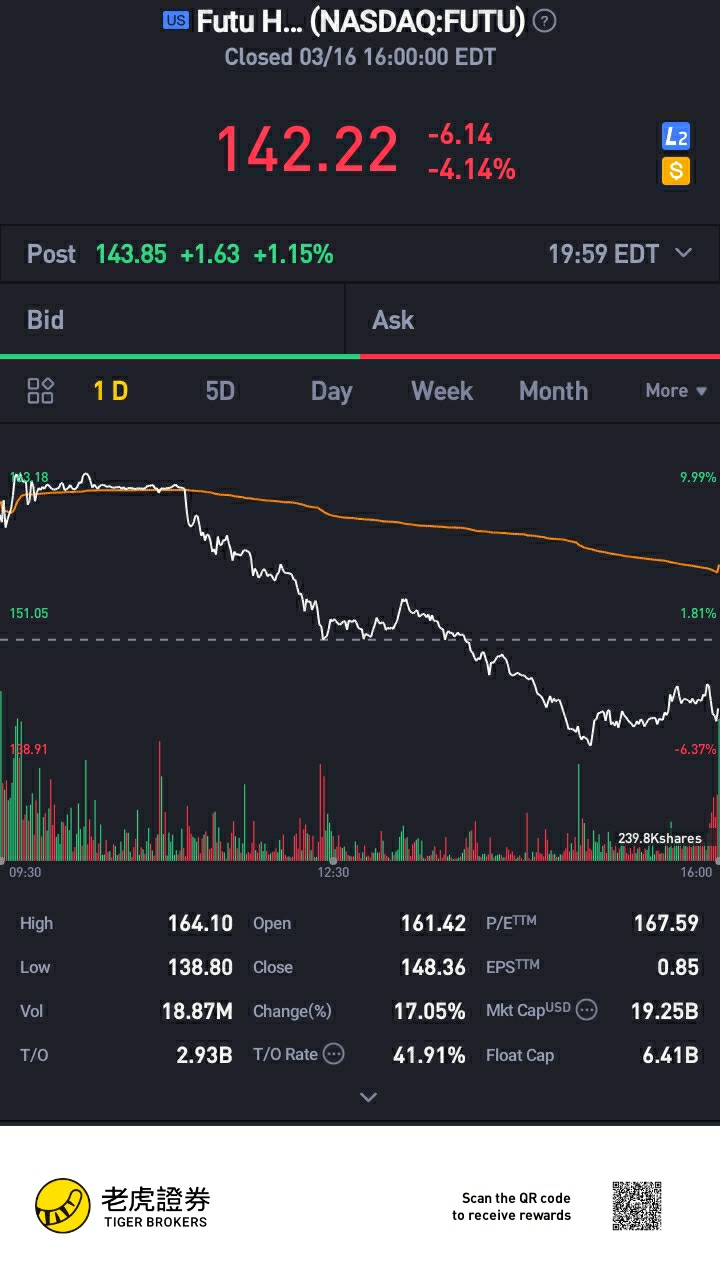Viewport: 720px width, 1287px height.
Task: Tap the Ask panel
Action: [x=532, y=320]
